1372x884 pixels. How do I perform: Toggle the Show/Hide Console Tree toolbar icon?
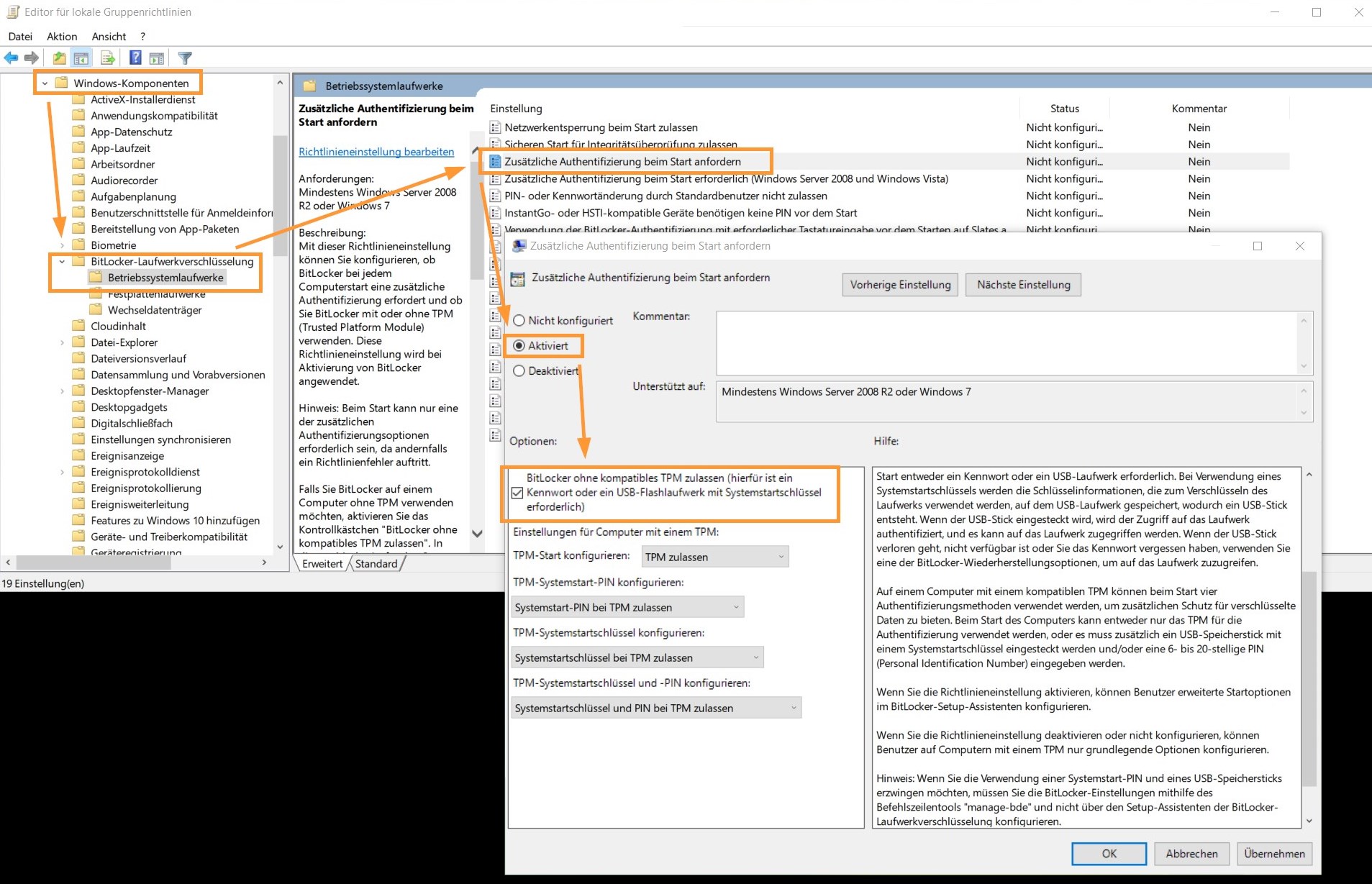coord(81,58)
